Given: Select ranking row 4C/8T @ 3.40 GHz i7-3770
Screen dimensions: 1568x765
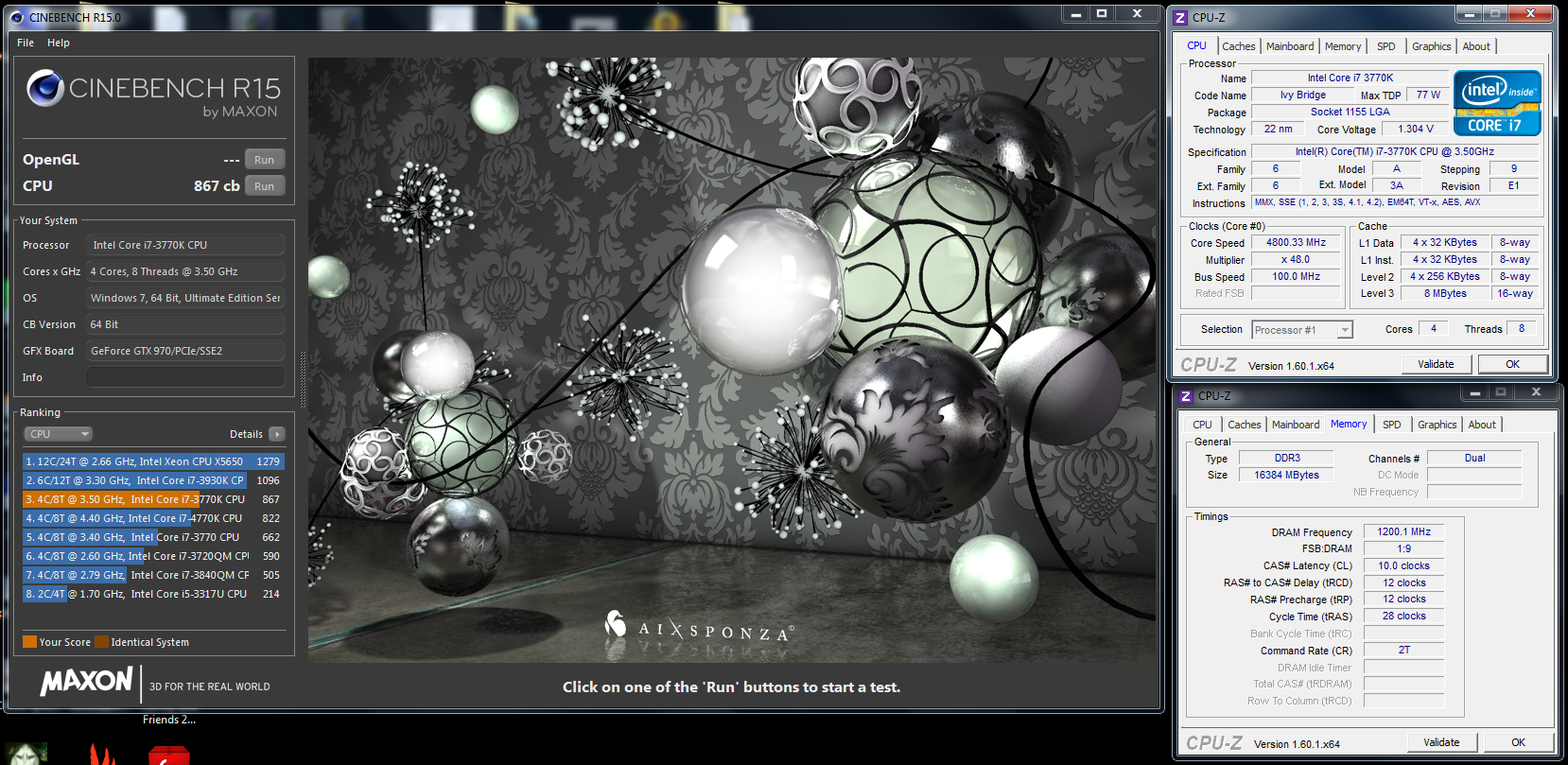Looking at the screenshot, I should [153, 537].
